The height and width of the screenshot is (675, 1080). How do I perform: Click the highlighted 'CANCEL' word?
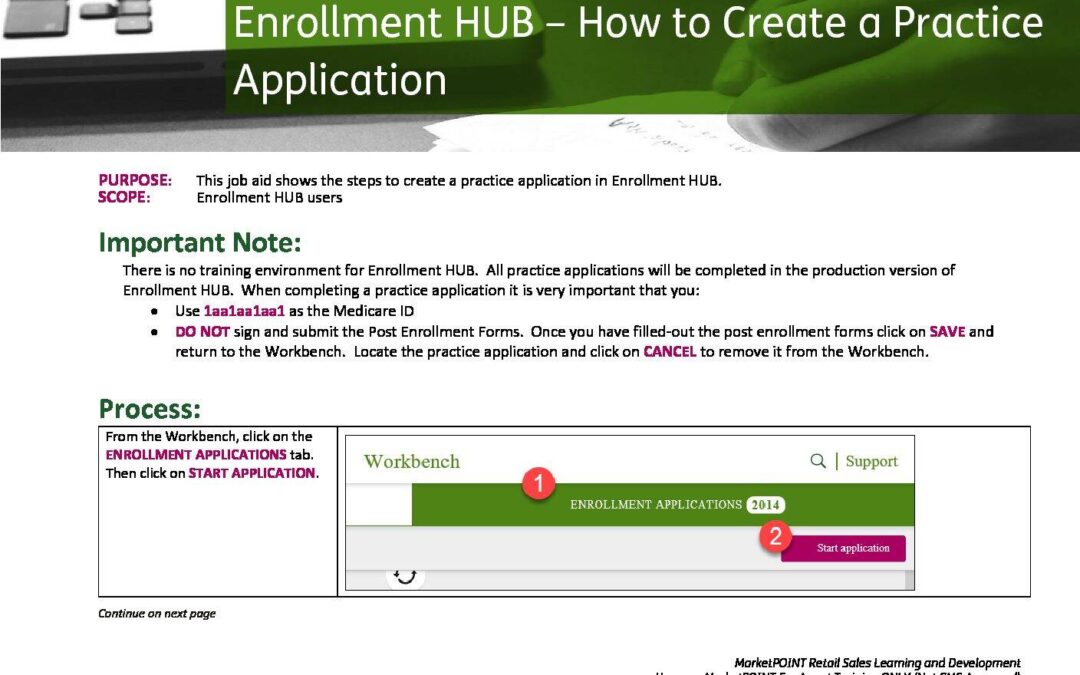(669, 351)
